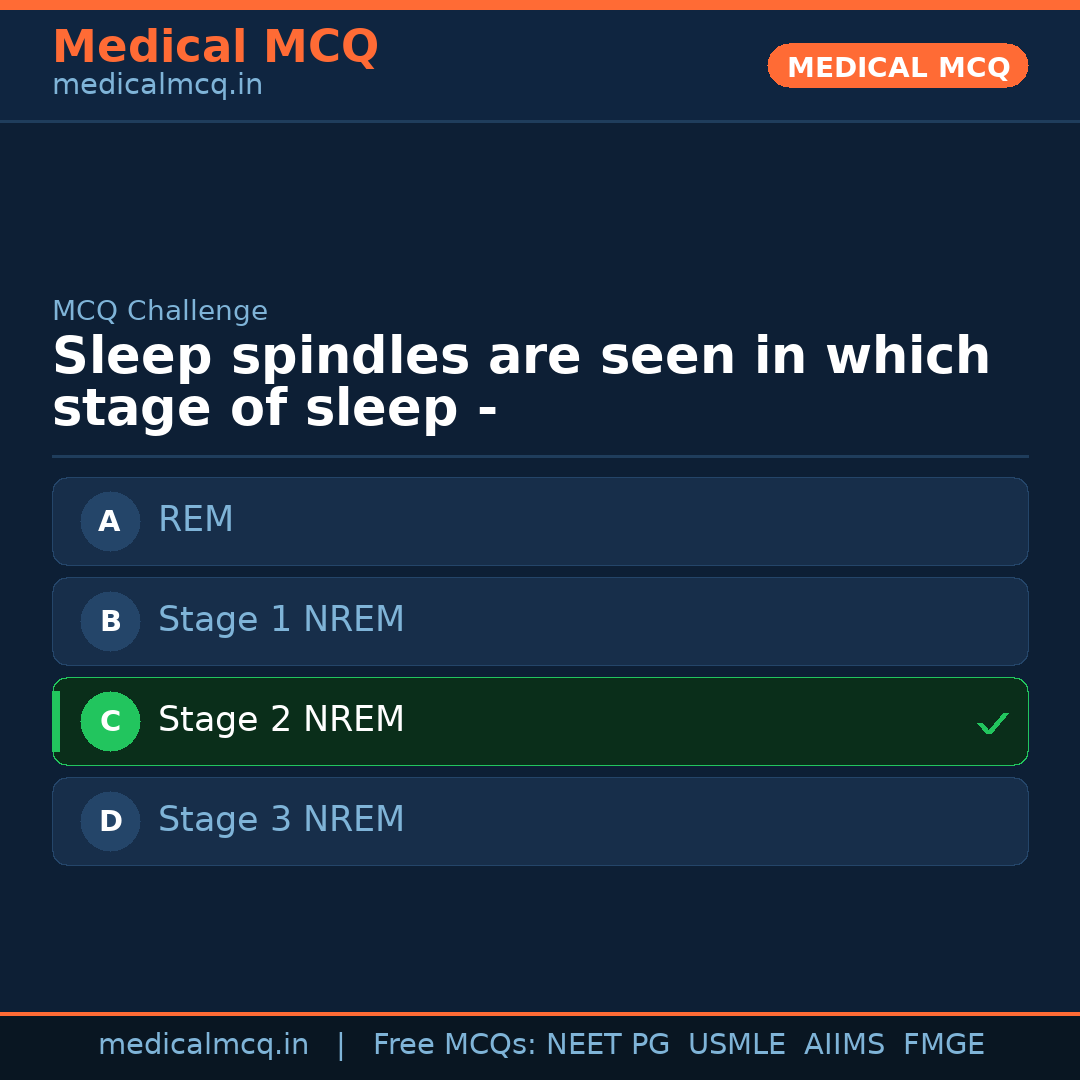Image resolution: width=1080 pixels, height=1080 pixels.
Task: Click the green bar beside option C
Action: click(x=56, y=721)
